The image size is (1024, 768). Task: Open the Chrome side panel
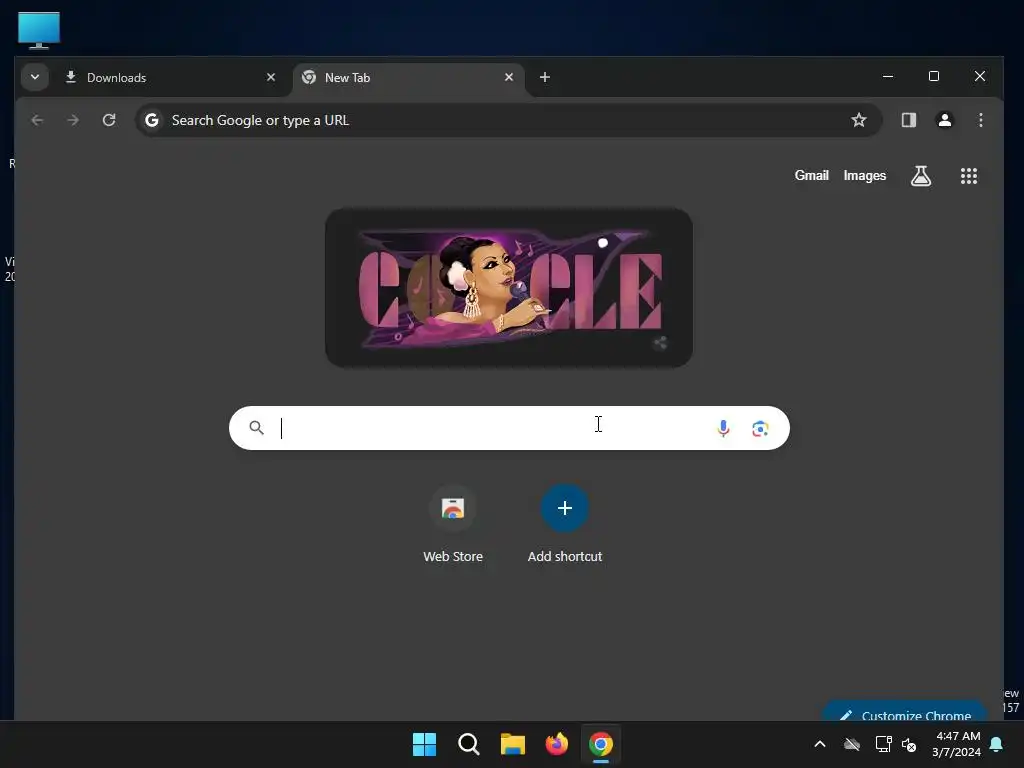coord(908,120)
